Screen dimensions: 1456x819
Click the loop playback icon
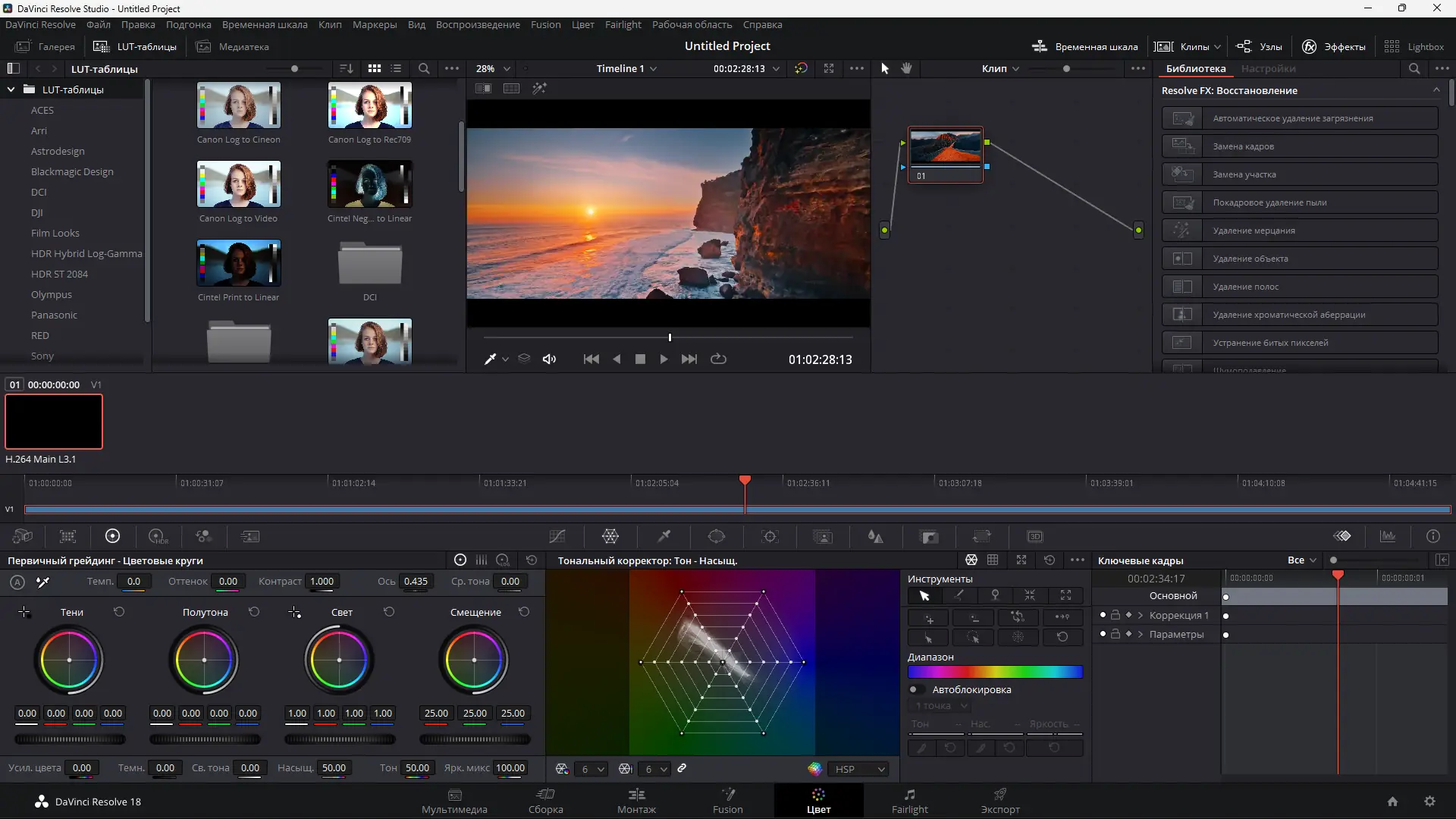[x=718, y=359]
